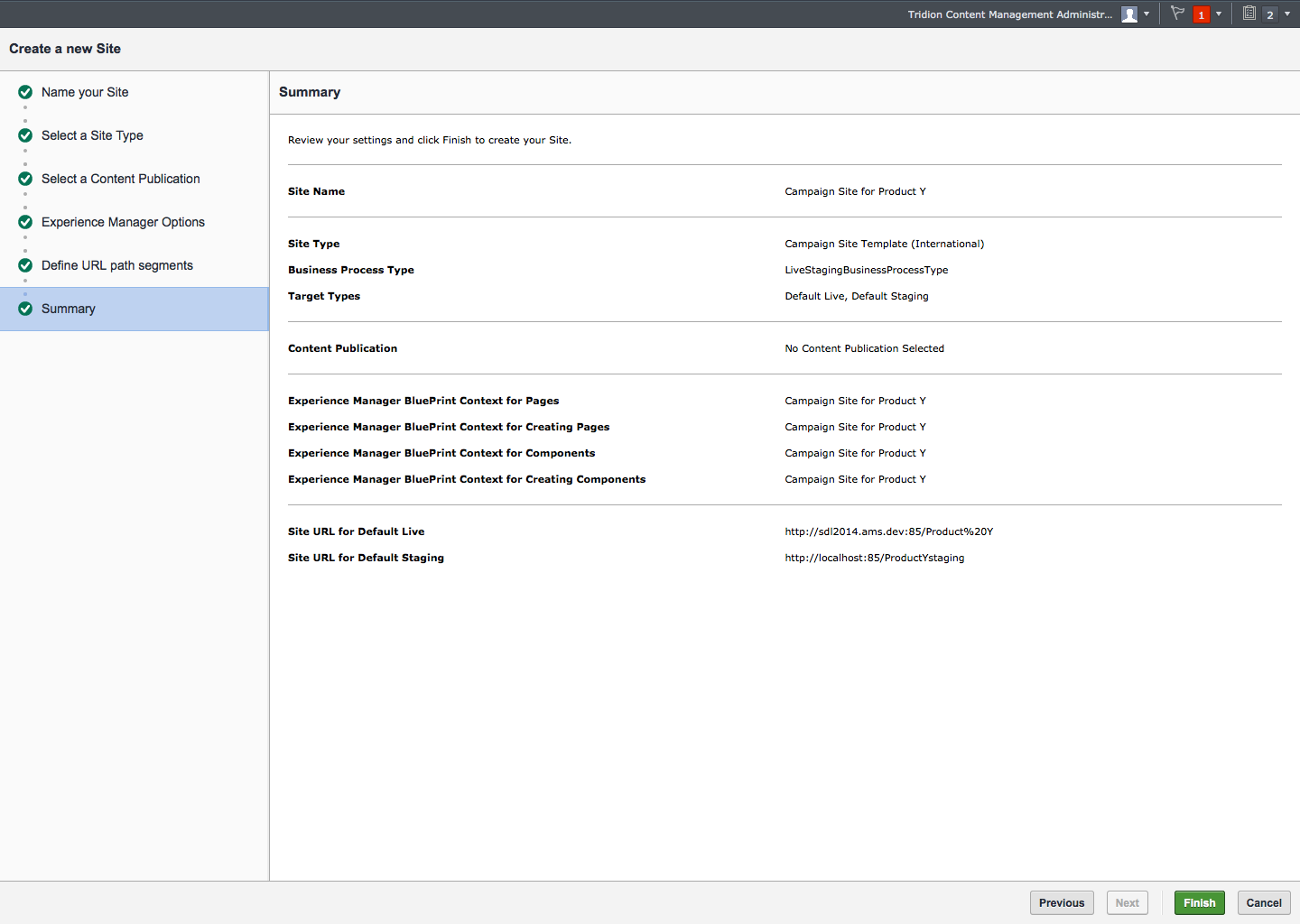Expand the notifications dropdown arrow
1300x924 pixels.
1219,14
